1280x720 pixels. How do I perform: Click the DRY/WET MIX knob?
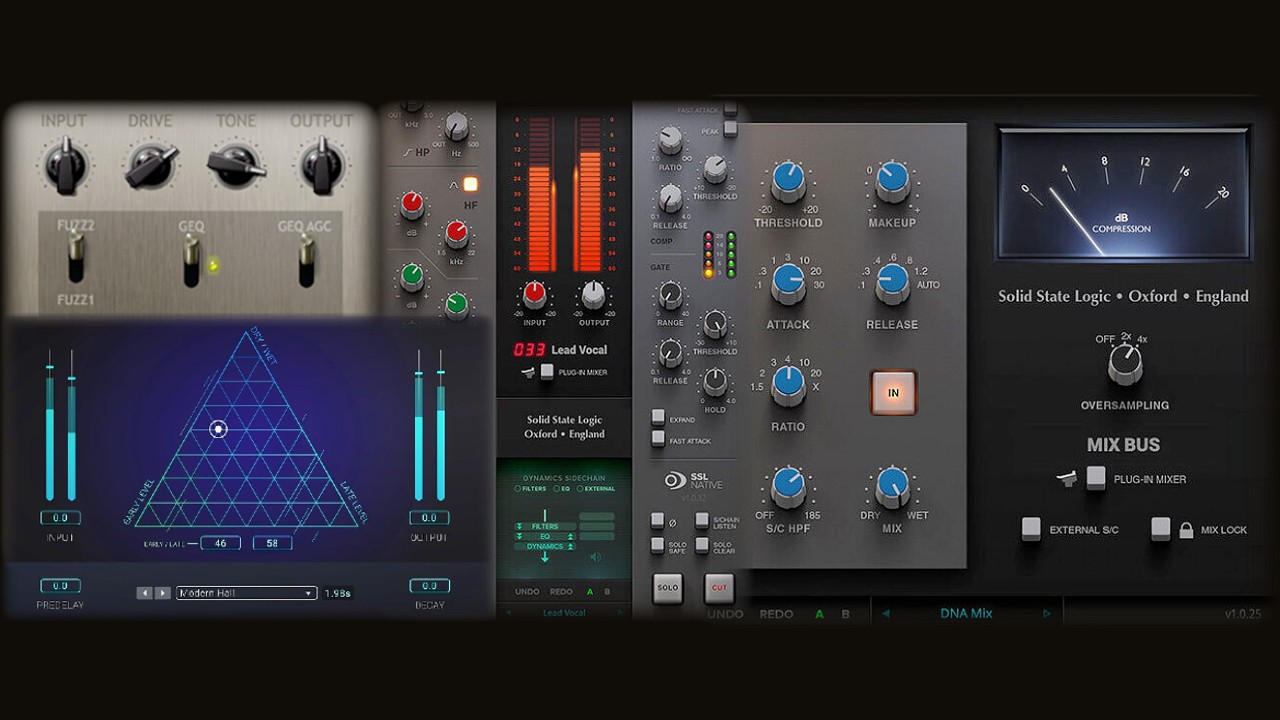click(892, 487)
